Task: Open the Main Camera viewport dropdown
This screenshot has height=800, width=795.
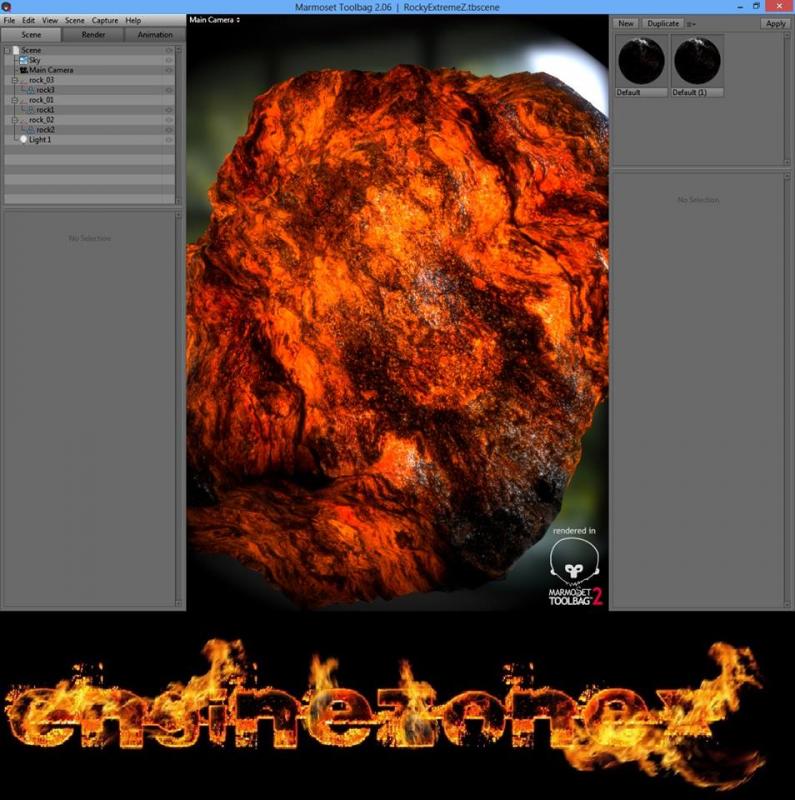Action: click(215, 20)
